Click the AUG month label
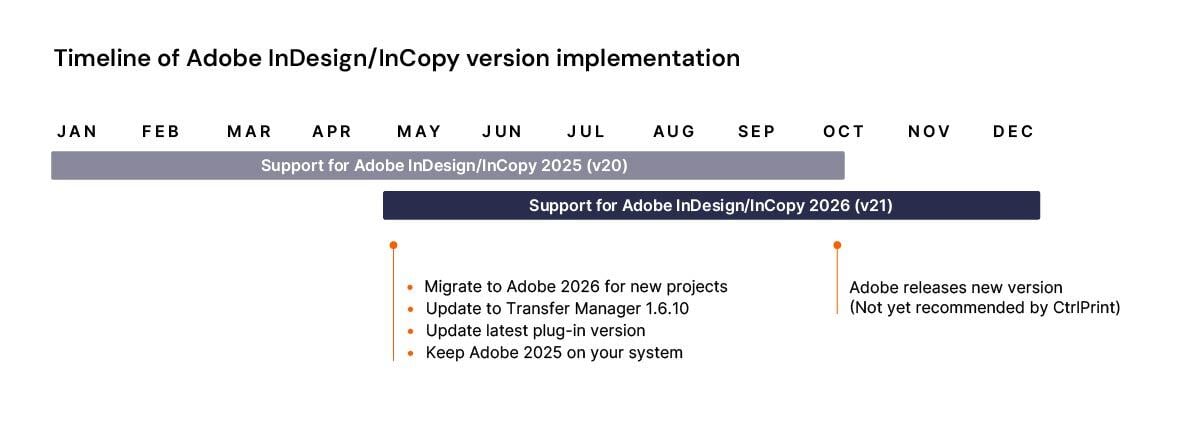Image resolution: width=1200 pixels, height=423 pixels. tap(674, 131)
